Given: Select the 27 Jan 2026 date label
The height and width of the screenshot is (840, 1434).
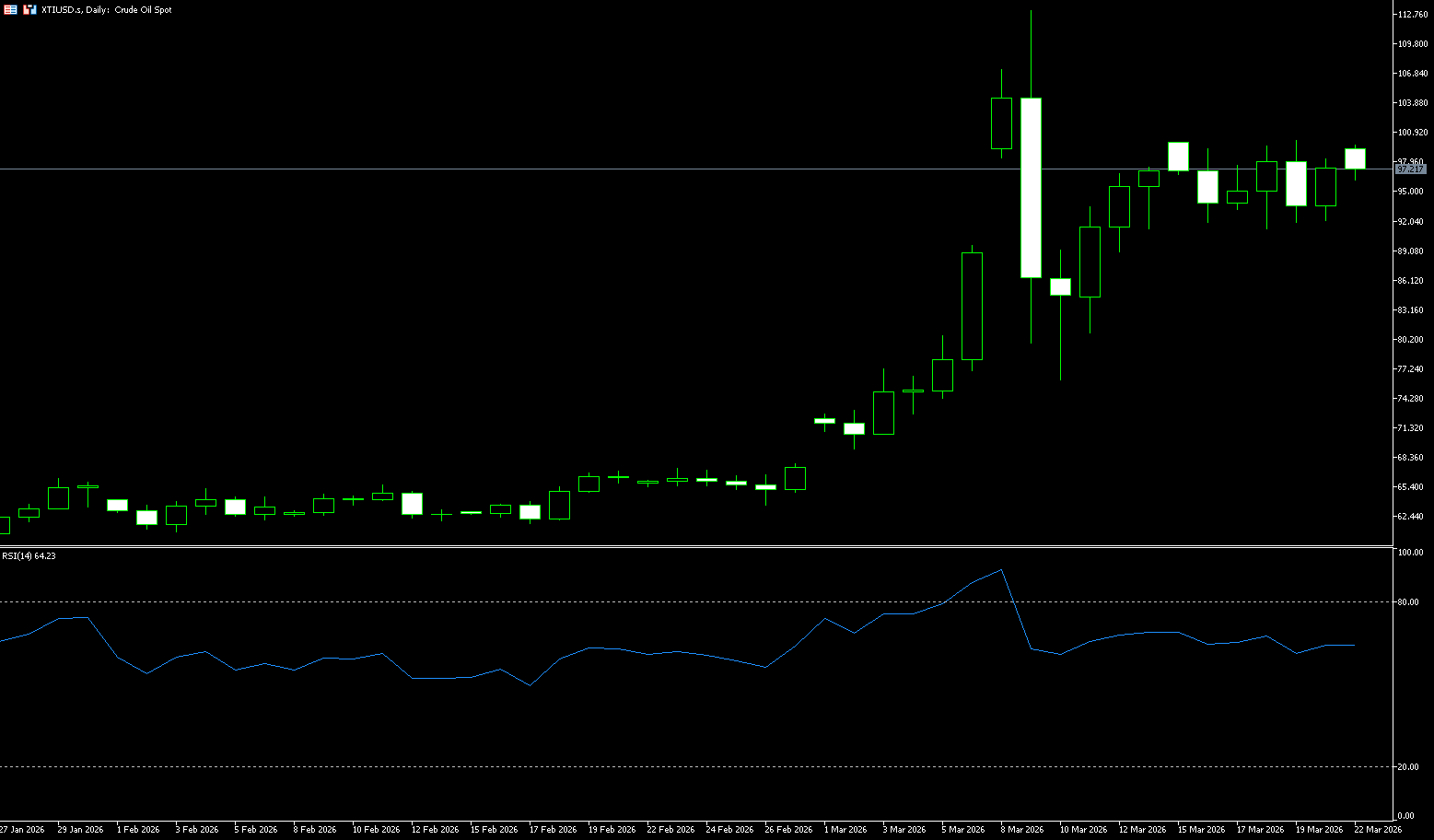Looking at the screenshot, I should [x=22, y=829].
